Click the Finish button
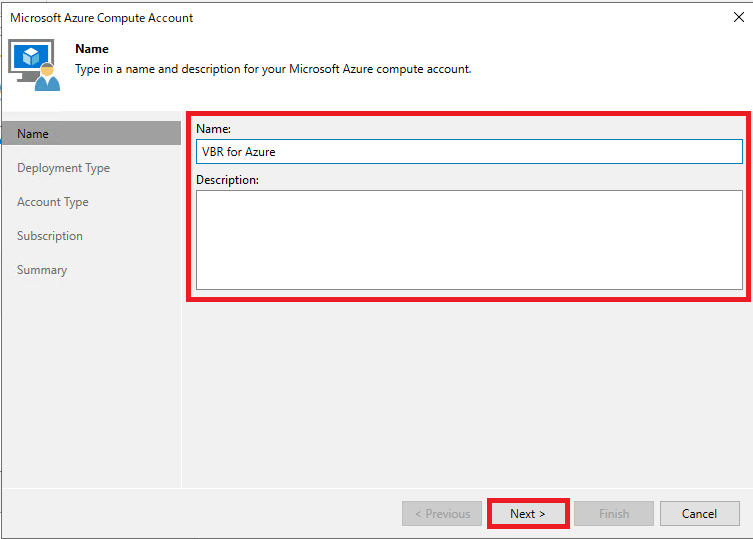 click(614, 514)
